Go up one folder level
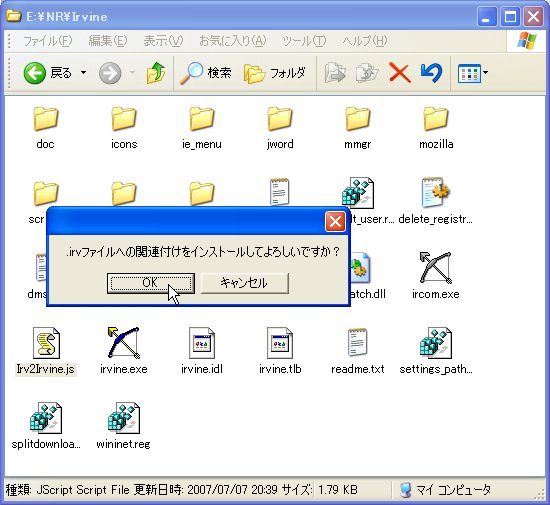The image size is (550, 505). [x=156, y=73]
